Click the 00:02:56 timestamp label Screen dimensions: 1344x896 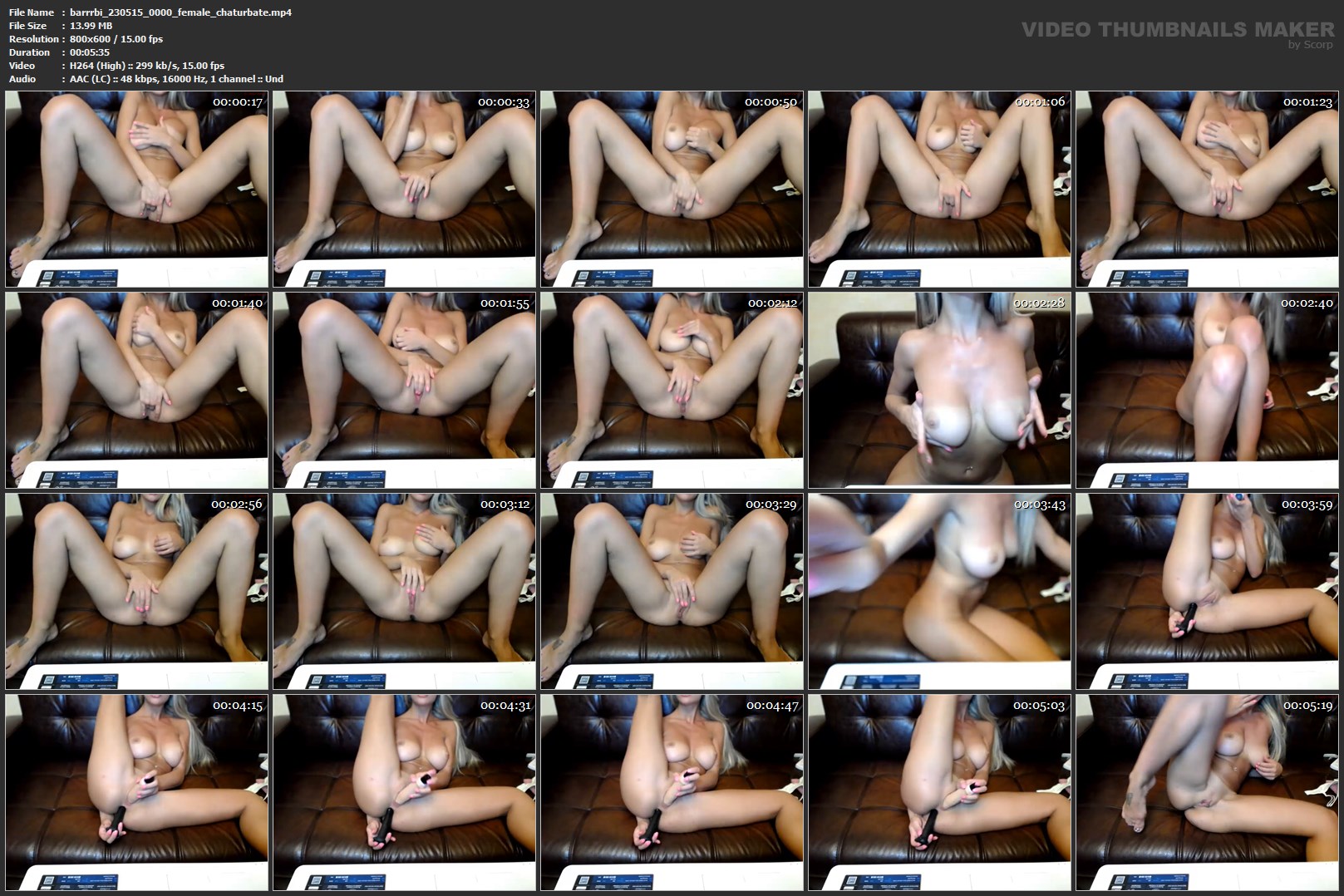236,505
